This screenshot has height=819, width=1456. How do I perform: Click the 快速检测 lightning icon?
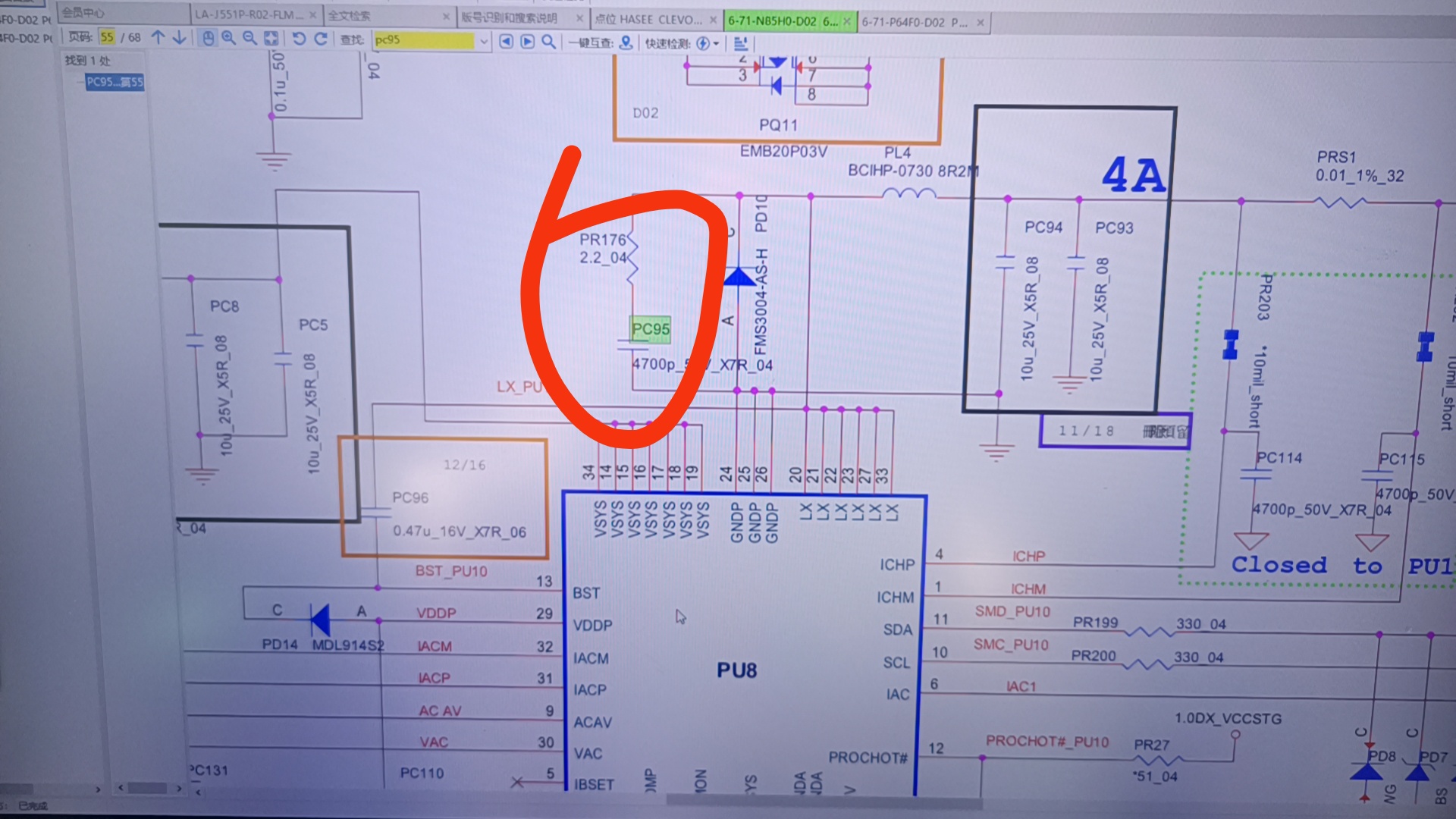tap(703, 43)
